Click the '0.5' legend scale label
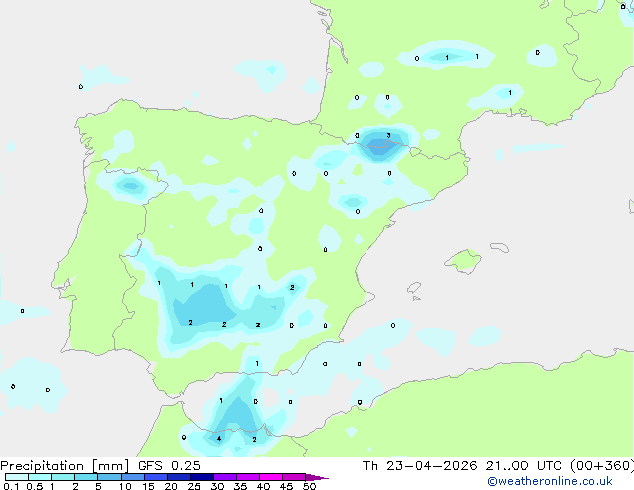The image size is (634, 490). (x=34, y=486)
